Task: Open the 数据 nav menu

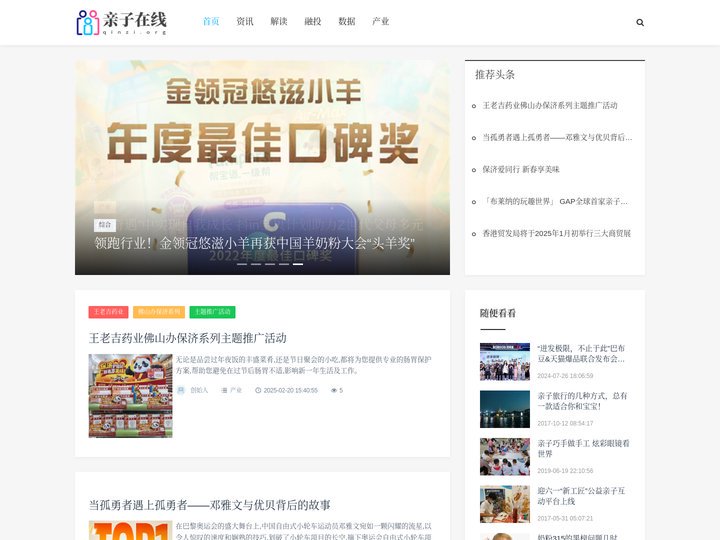Action: coord(347,21)
